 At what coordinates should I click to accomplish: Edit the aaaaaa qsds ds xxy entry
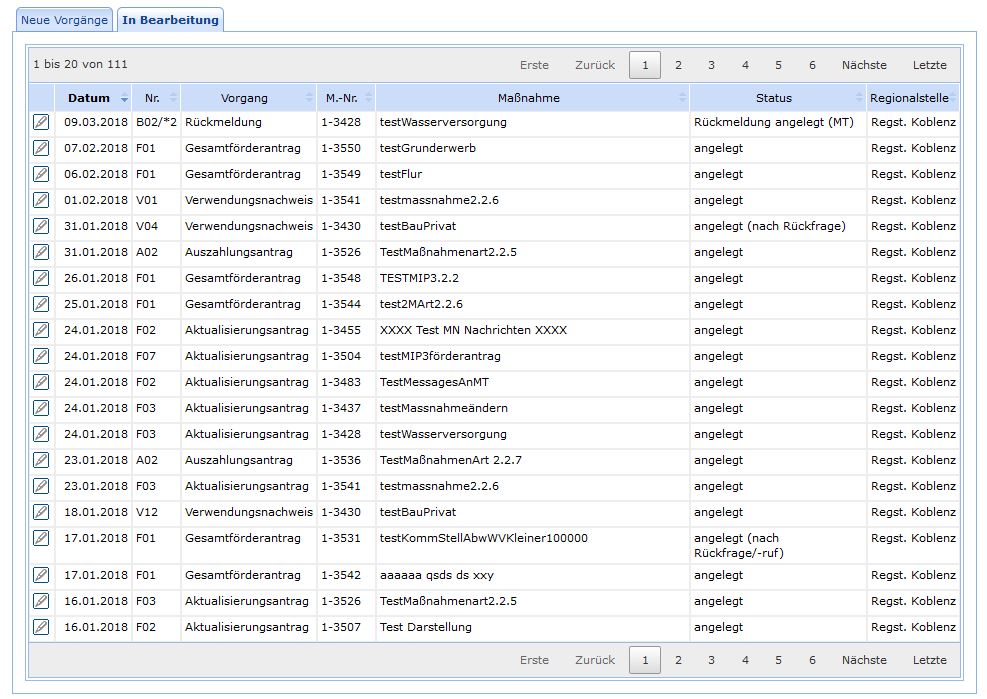click(41, 575)
